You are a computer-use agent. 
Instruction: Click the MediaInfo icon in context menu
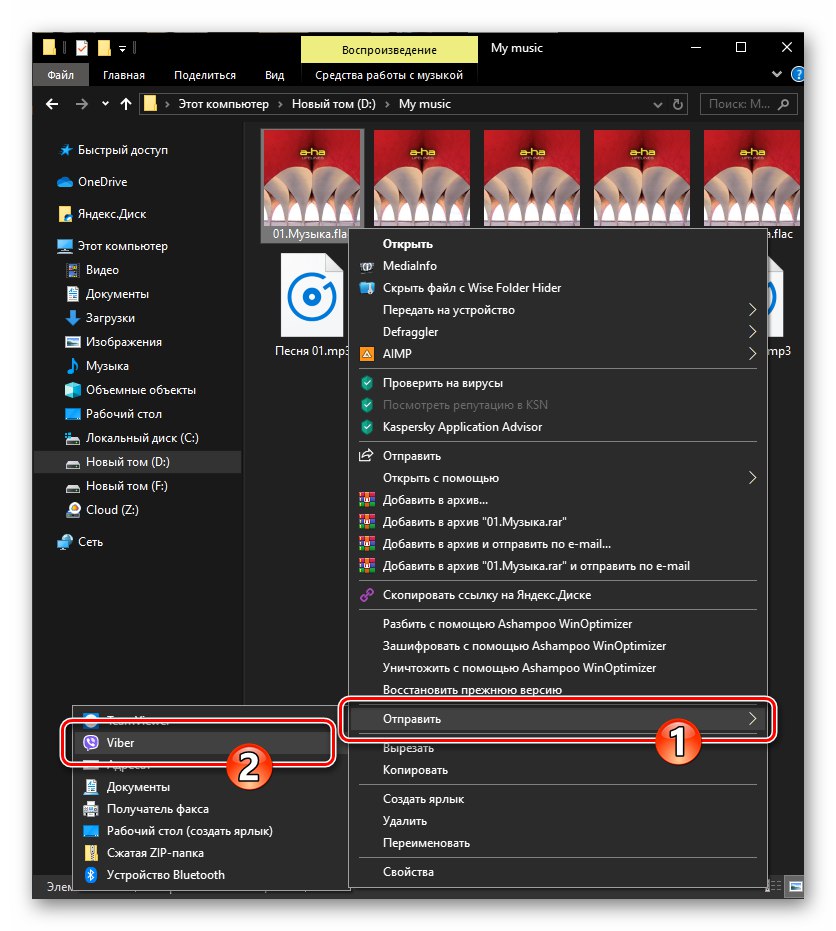367,267
